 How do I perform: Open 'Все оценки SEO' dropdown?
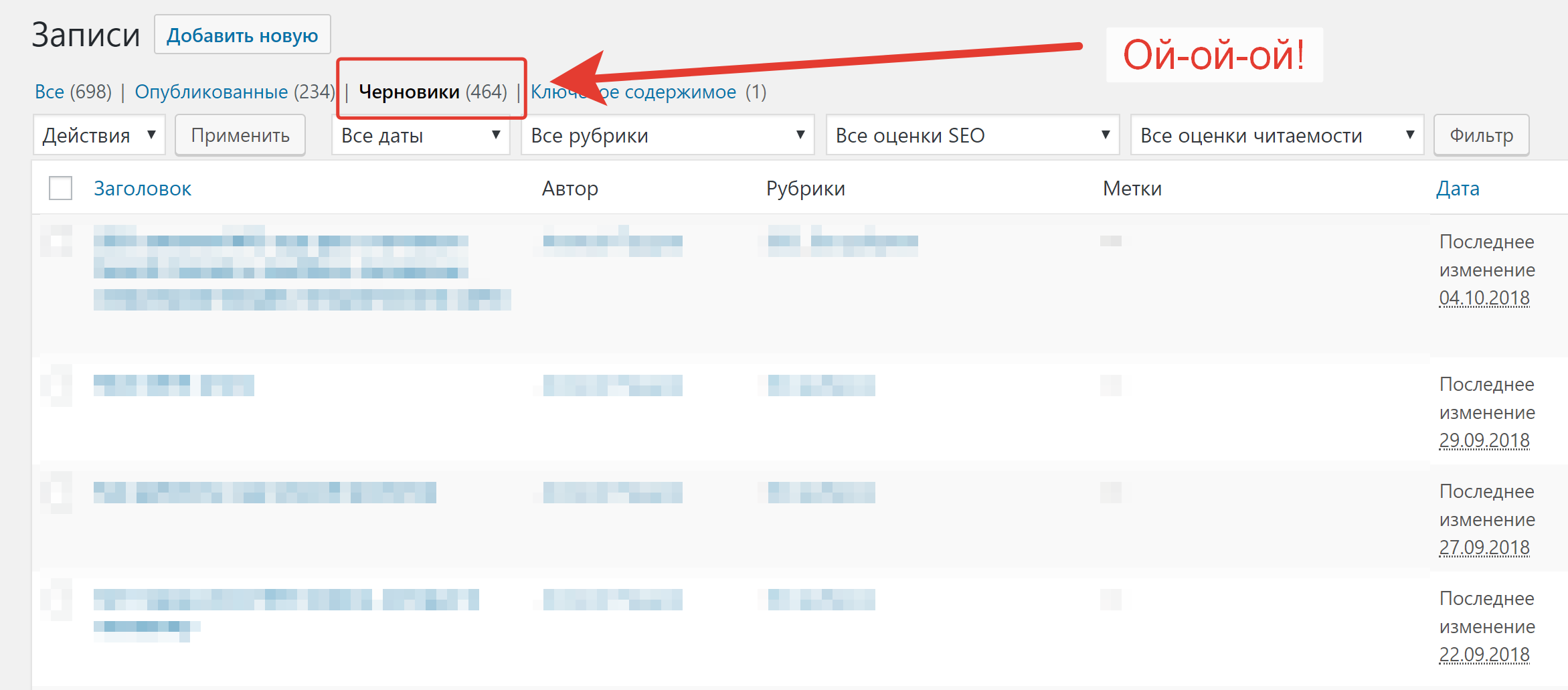tap(972, 135)
